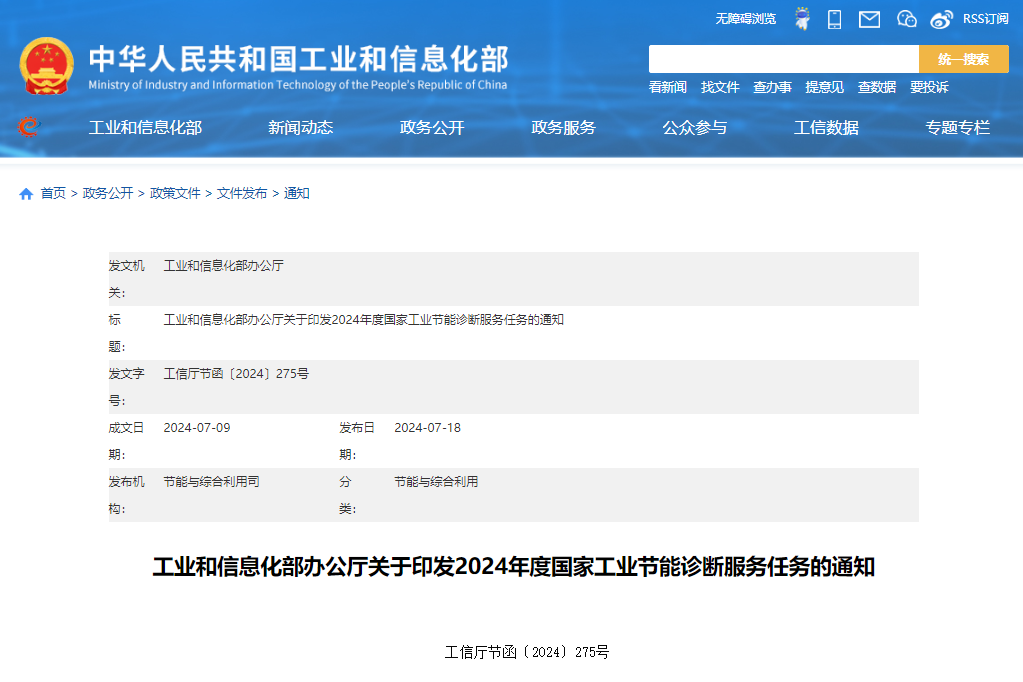Open the 找文件 quick link
Screen dimensions: 1023x682
720,87
